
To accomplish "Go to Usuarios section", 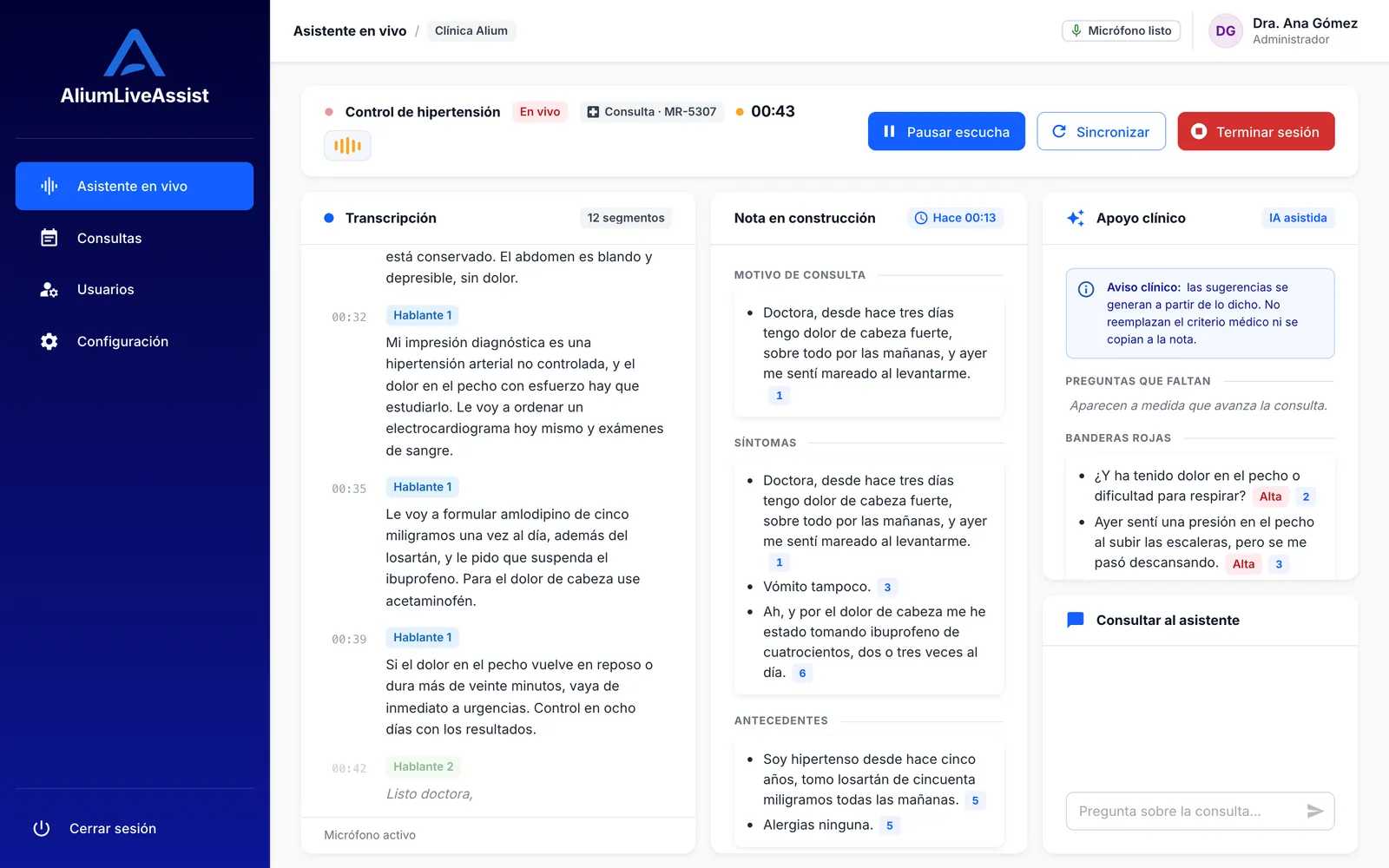I will (x=135, y=289).
